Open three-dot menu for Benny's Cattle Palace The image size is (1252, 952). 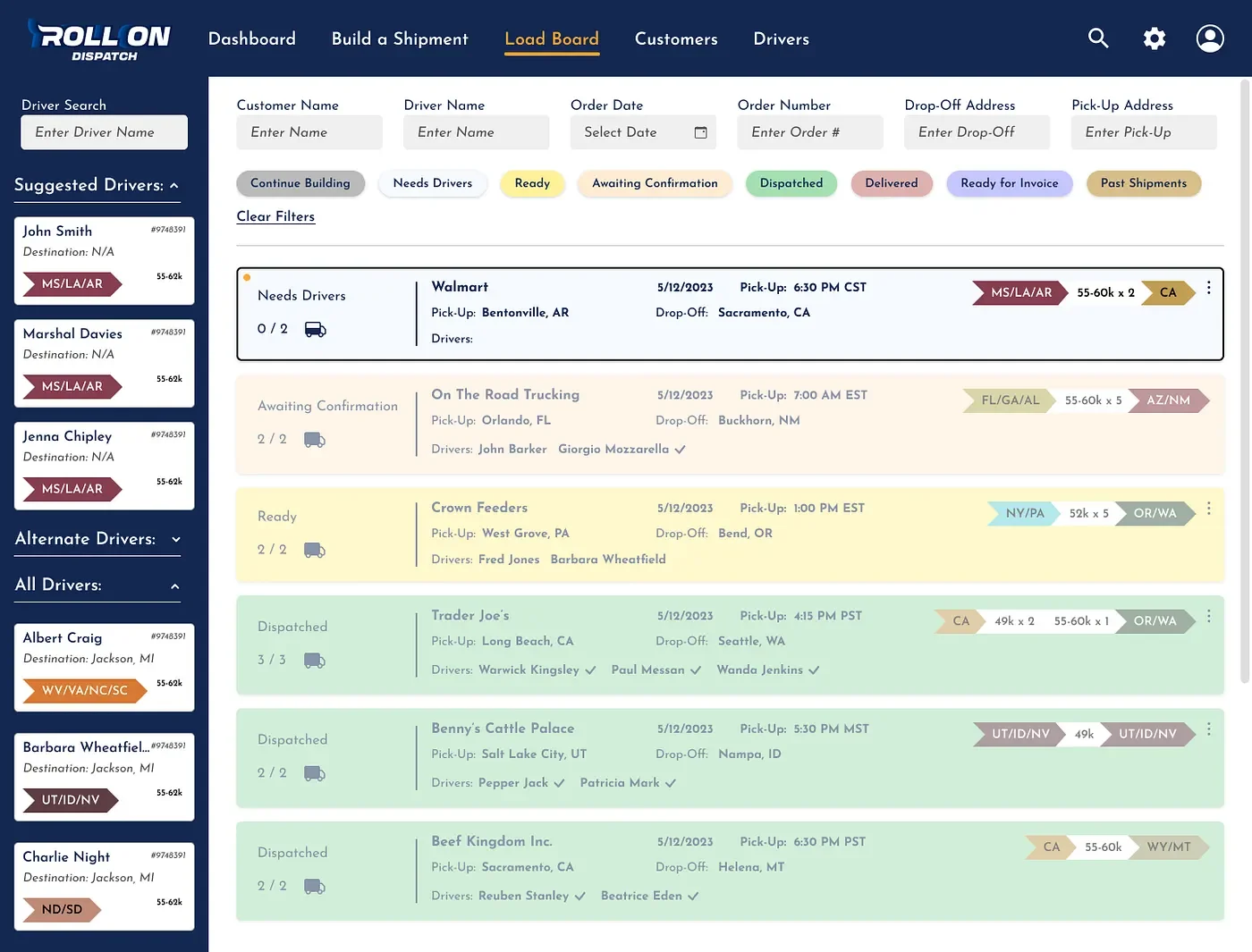[x=1209, y=729]
